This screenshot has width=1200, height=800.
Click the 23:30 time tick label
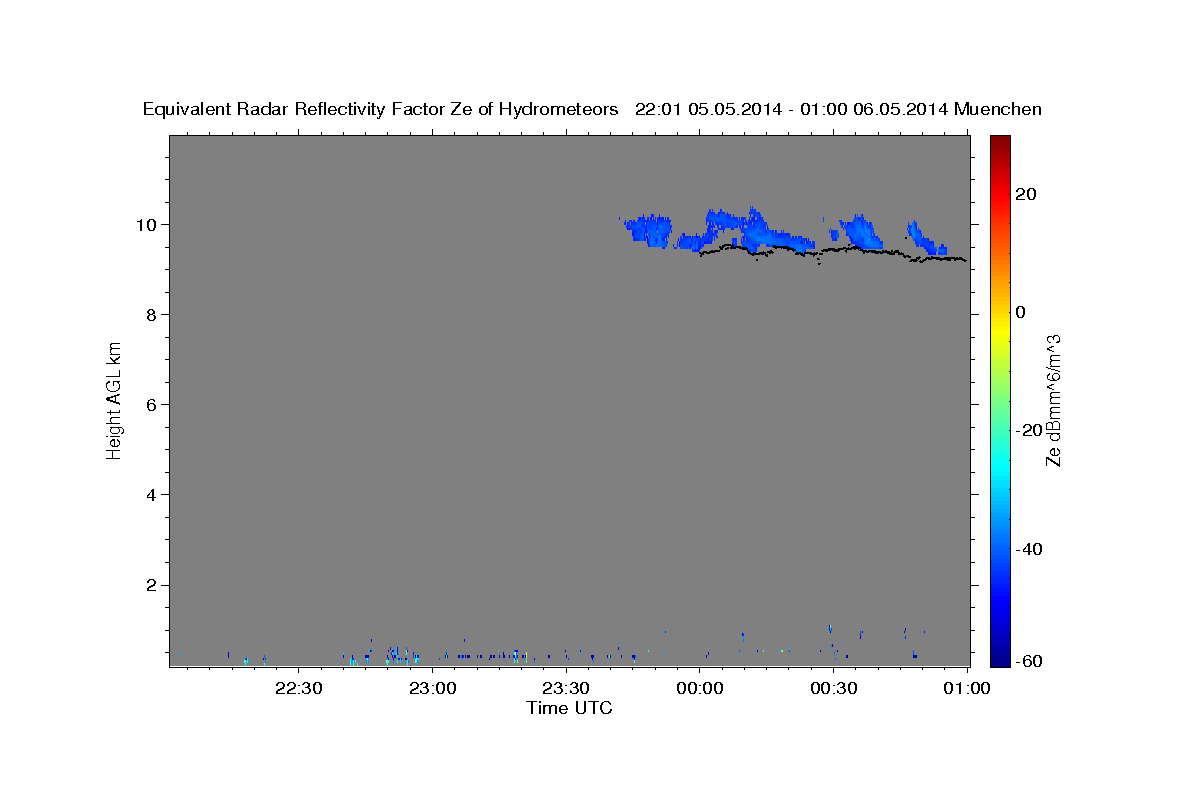[x=566, y=689]
